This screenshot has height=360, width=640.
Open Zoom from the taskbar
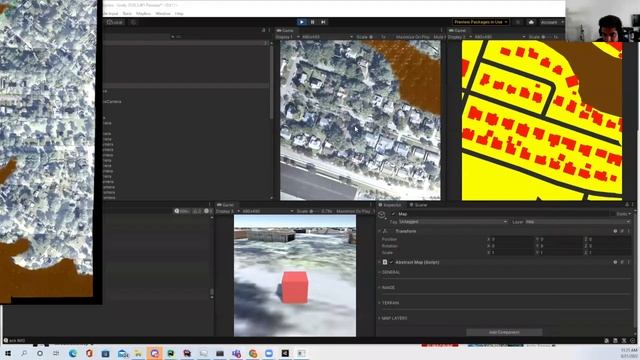coord(269,353)
